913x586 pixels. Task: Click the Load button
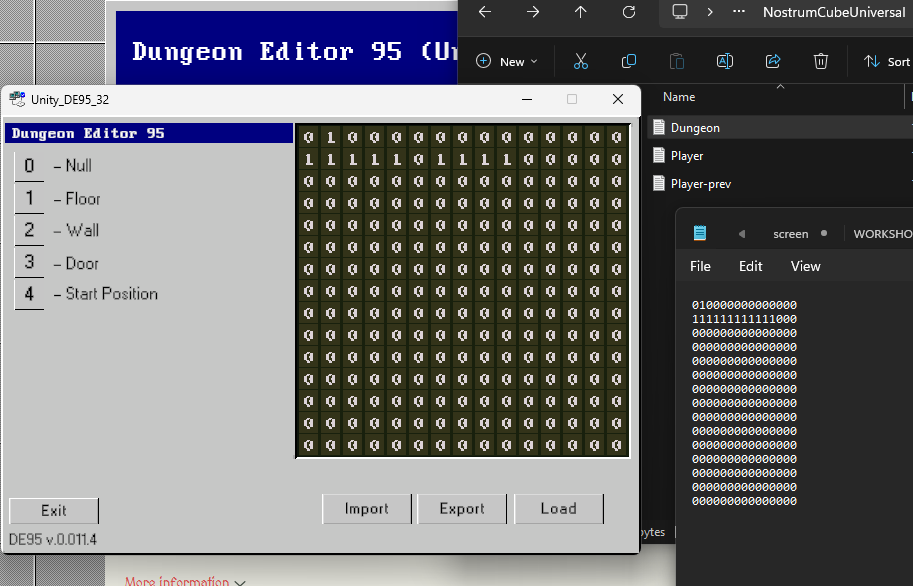tap(558, 509)
